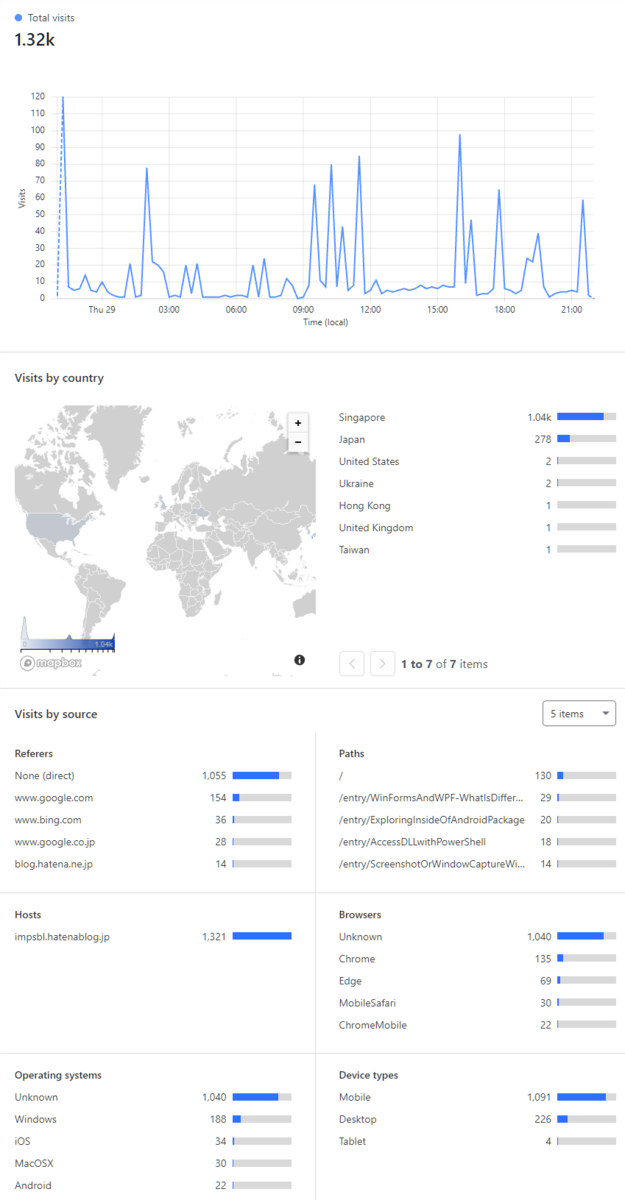Click the map color scale legend
Viewport: 625px width, 1200px height.
[68, 636]
